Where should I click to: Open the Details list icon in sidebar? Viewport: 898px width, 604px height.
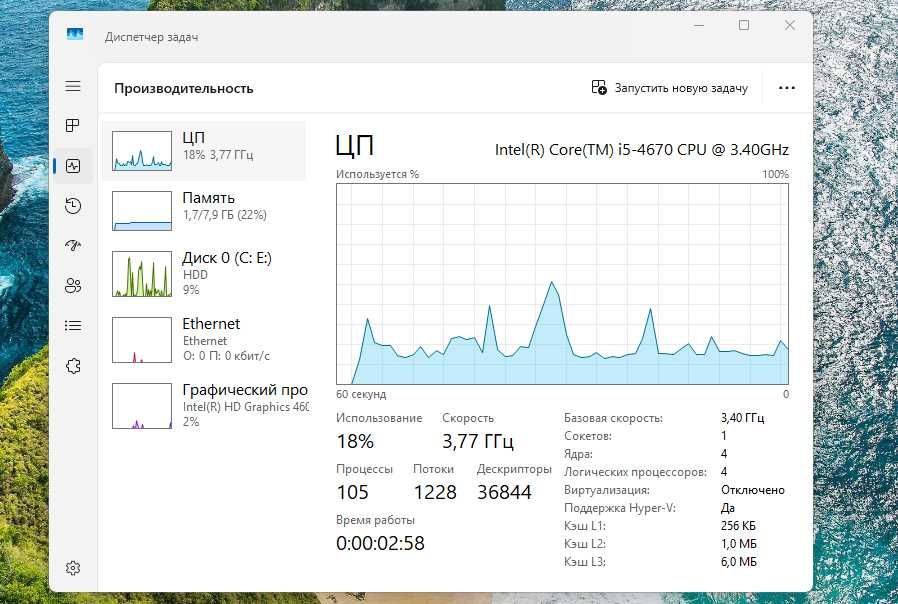[73, 326]
